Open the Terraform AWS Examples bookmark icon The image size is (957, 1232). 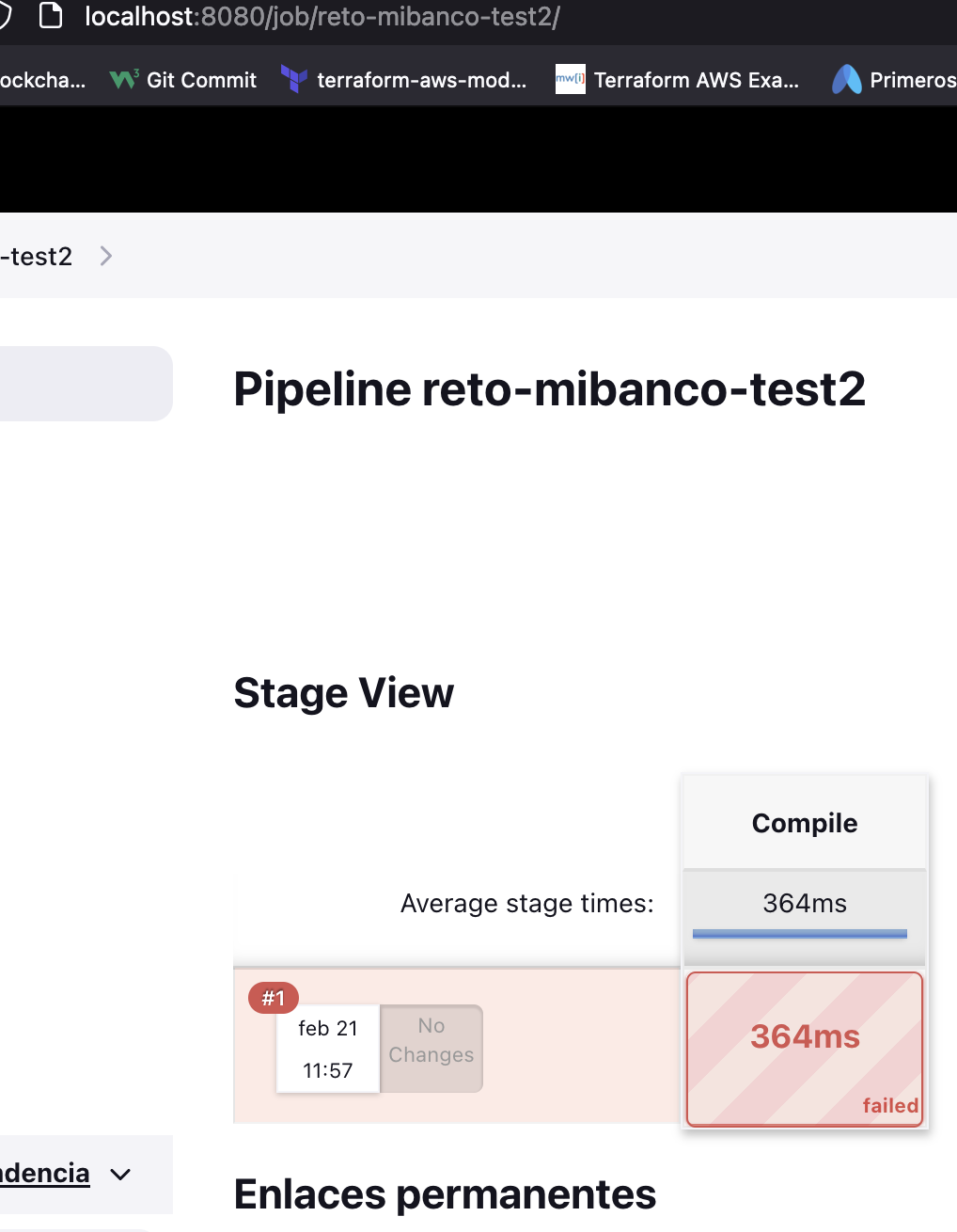coord(571,79)
